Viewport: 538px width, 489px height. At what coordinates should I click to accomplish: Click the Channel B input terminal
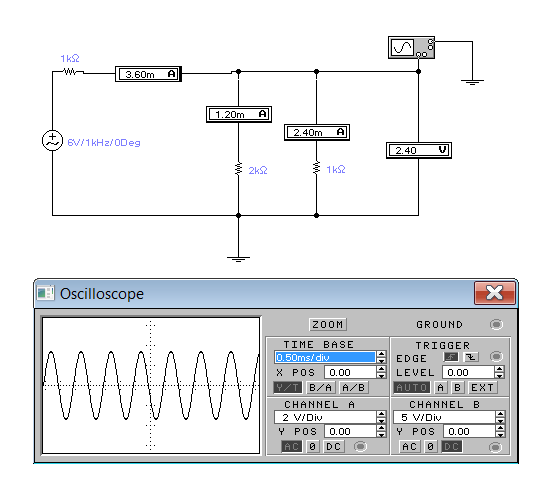(495, 447)
